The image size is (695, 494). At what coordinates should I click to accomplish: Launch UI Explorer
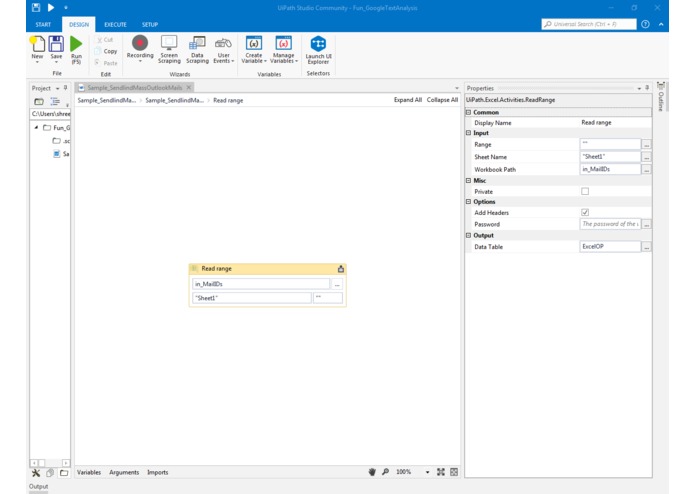pyautogui.click(x=318, y=50)
